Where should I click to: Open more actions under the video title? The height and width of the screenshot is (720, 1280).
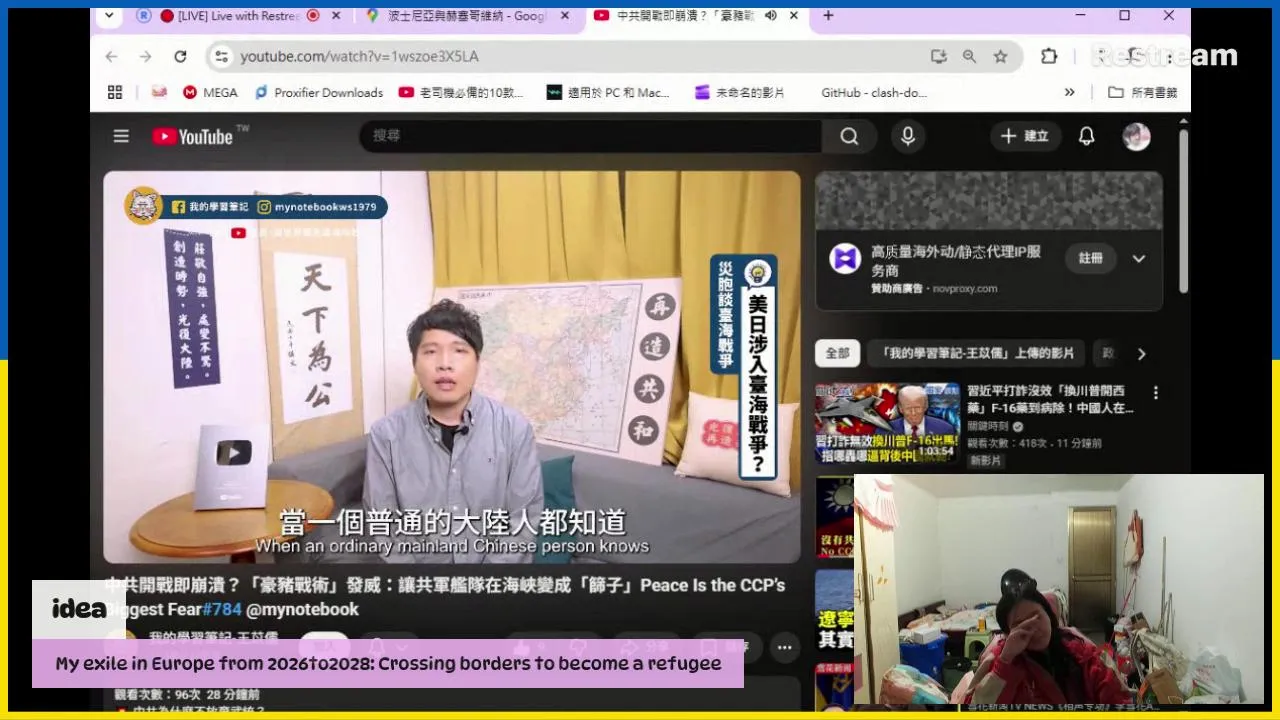[x=784, y=648]
